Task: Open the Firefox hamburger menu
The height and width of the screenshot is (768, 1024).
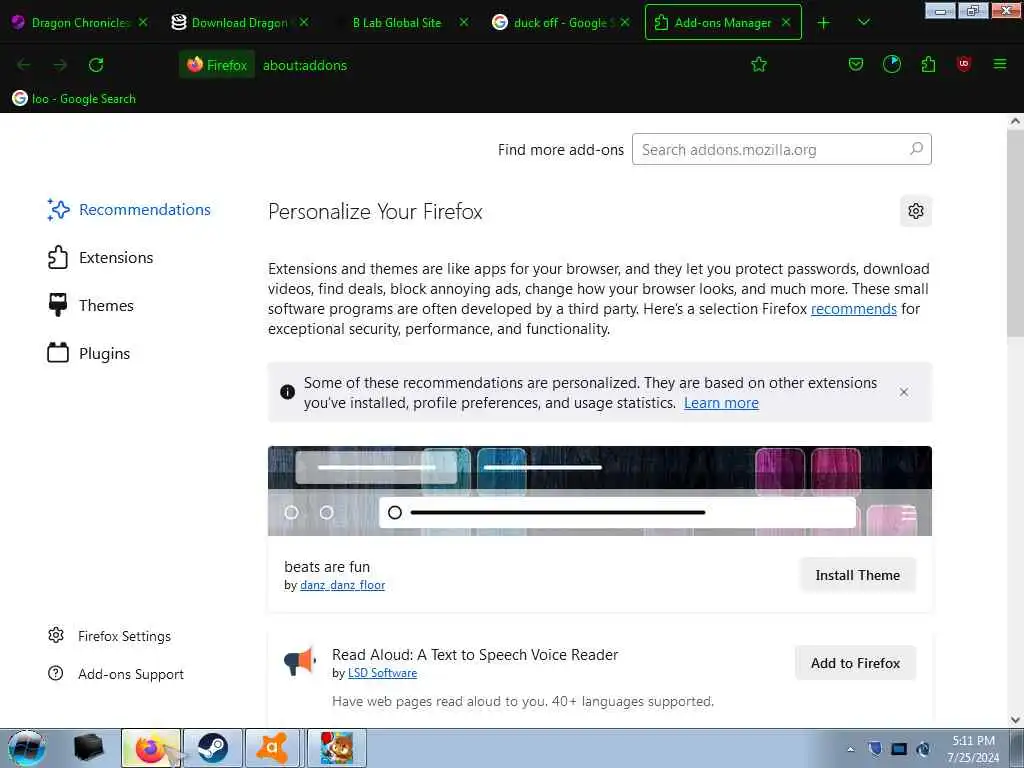Action: pos(999,64)
